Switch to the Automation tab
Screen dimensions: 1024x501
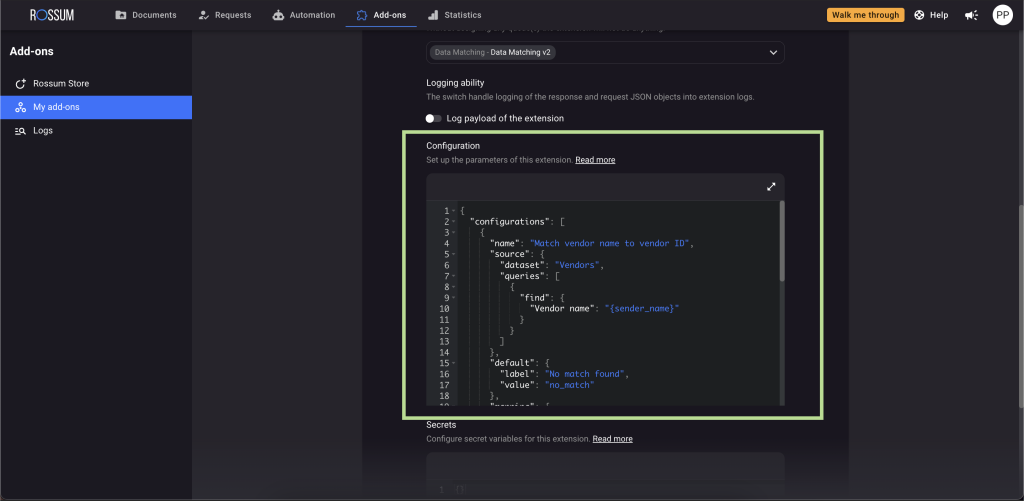pyautogui.click(x=304, y=15)
